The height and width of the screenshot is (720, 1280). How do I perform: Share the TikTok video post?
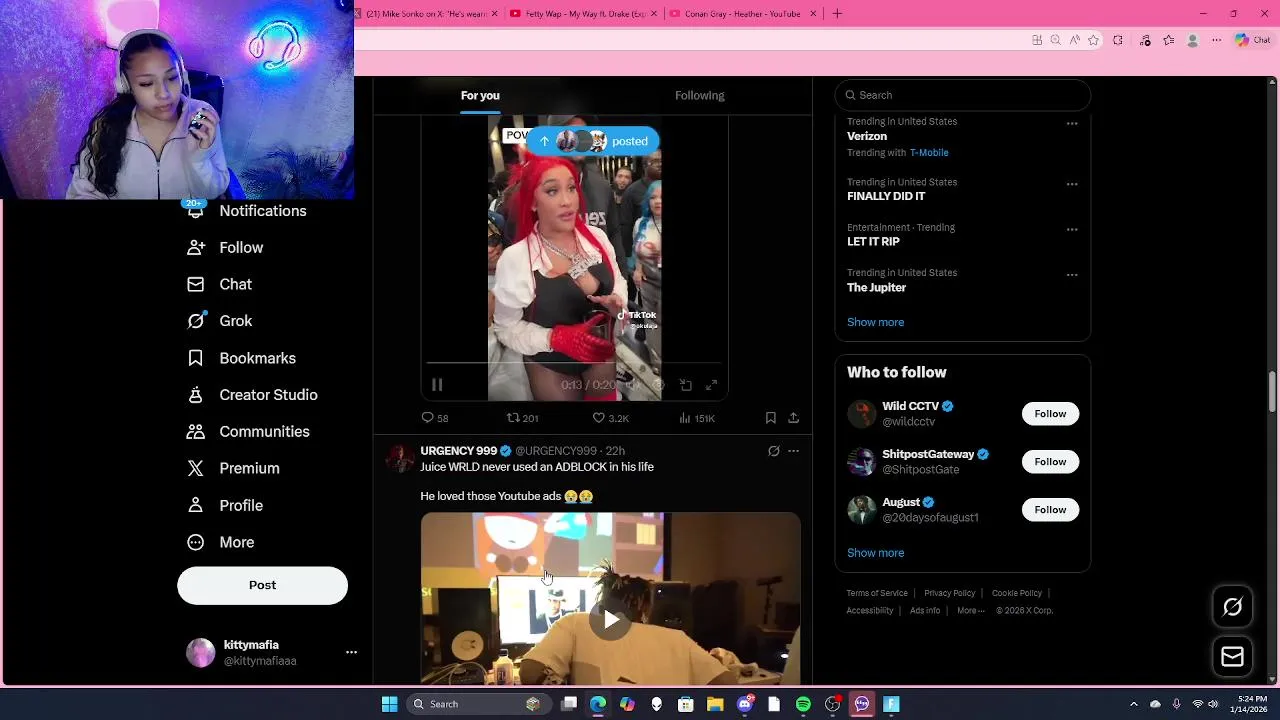click(x=793, y=418)
